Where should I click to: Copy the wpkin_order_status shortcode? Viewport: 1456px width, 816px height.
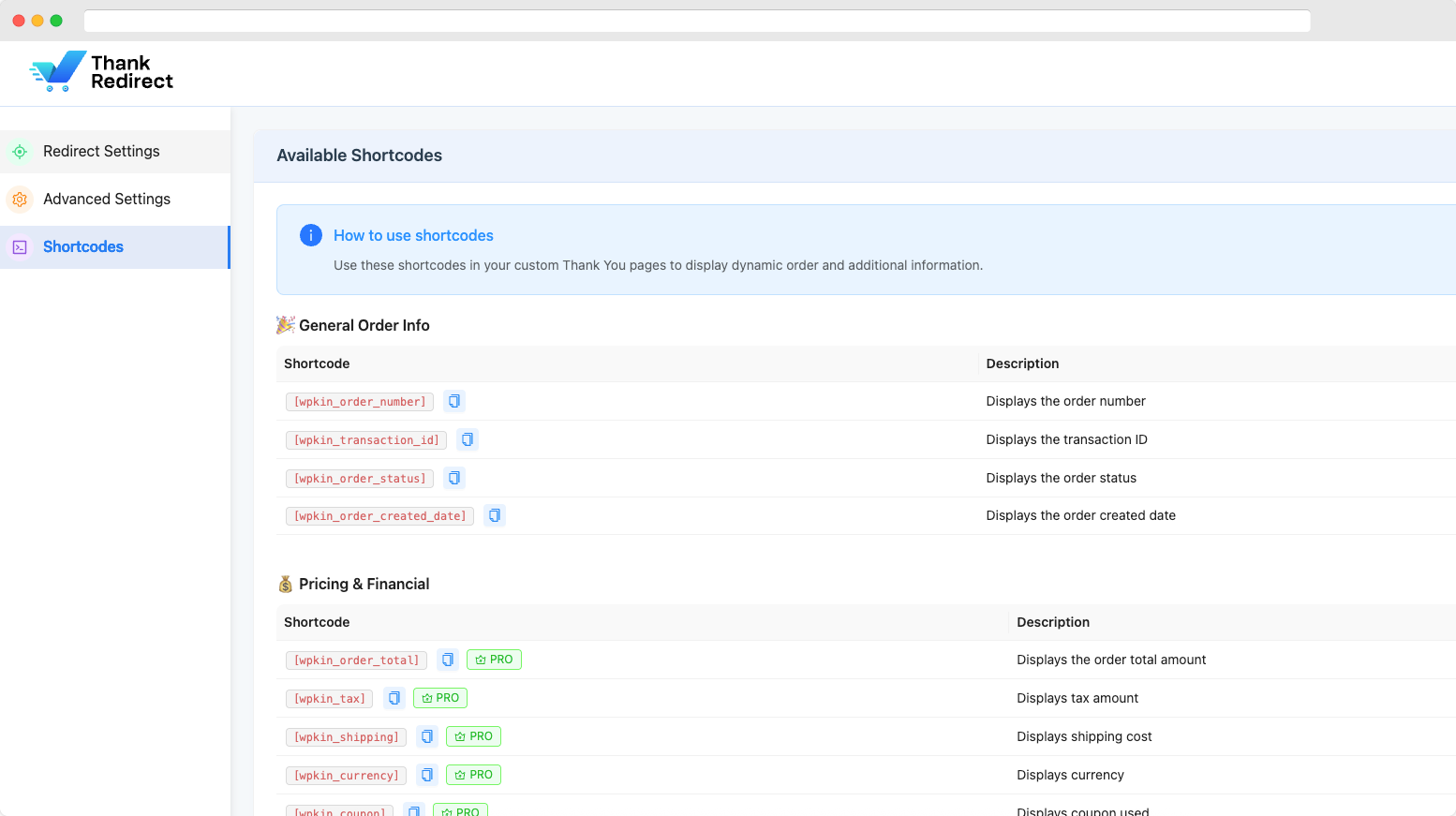coord(454,478)
